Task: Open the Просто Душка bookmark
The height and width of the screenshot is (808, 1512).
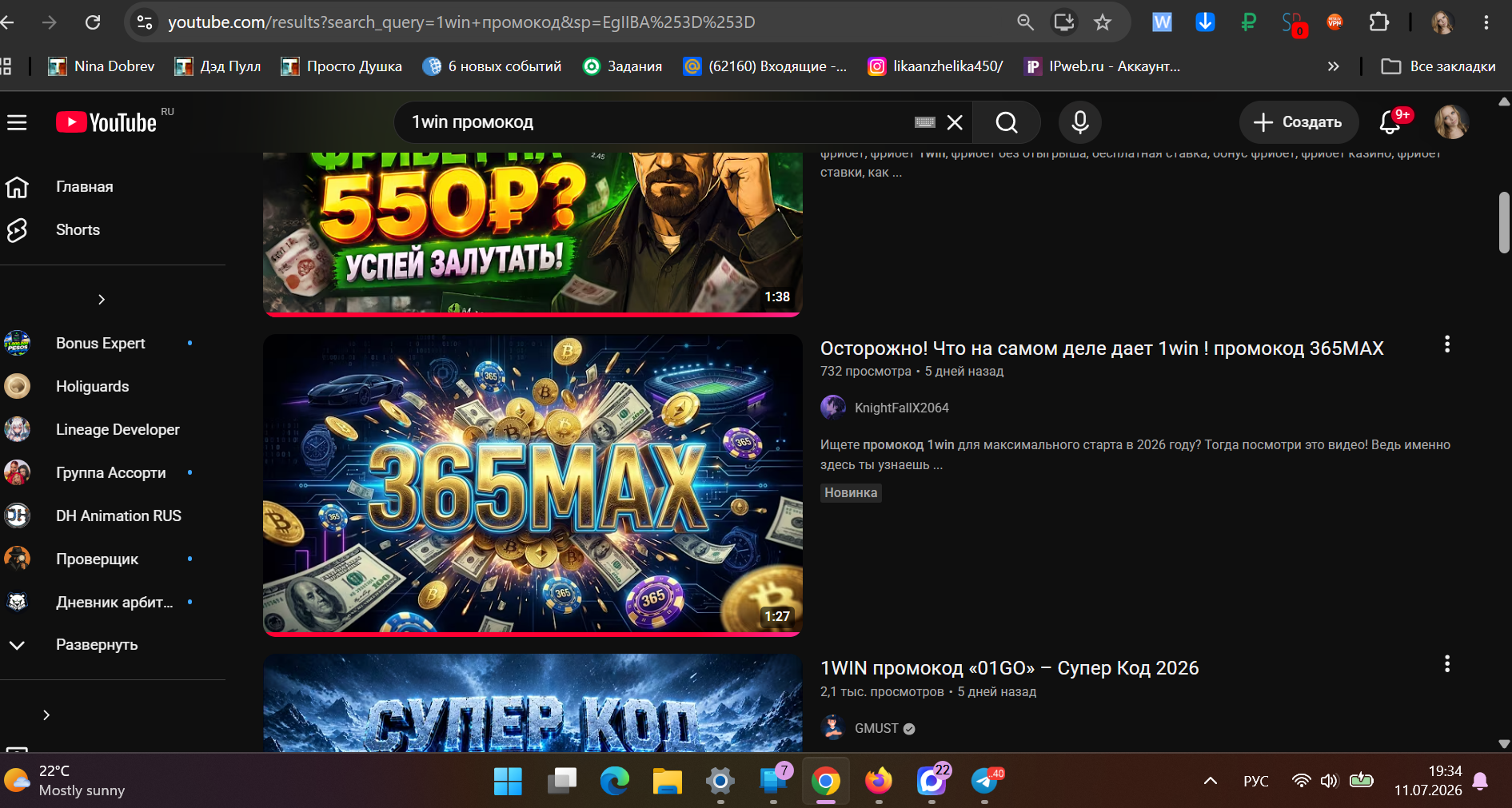Action: (341, 66)
